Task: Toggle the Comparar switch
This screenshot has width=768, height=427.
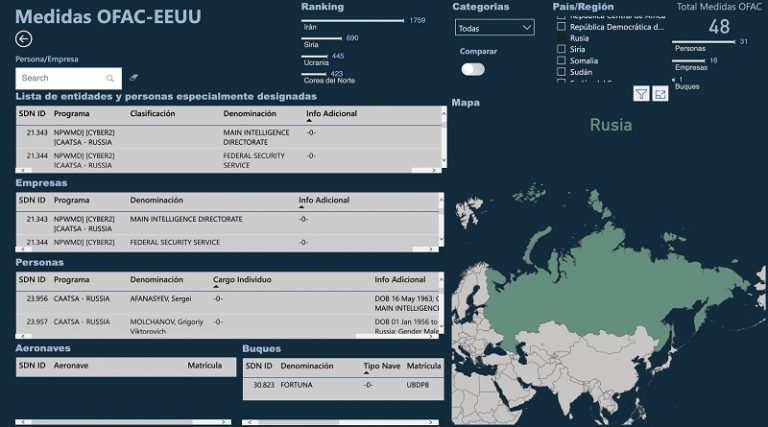Action: coord(473,70)
